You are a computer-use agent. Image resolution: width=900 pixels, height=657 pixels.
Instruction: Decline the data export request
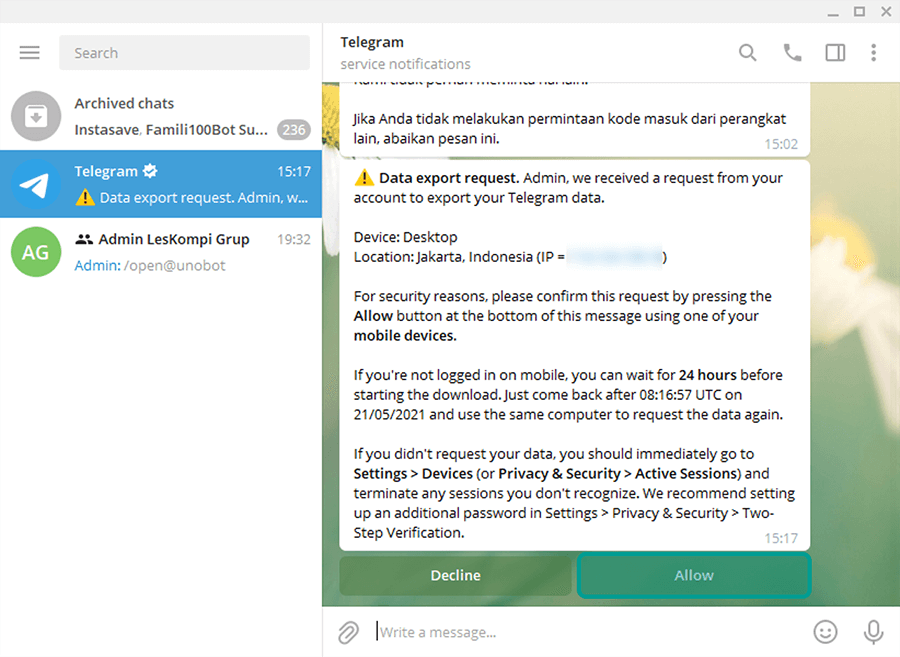coord(455,575)
